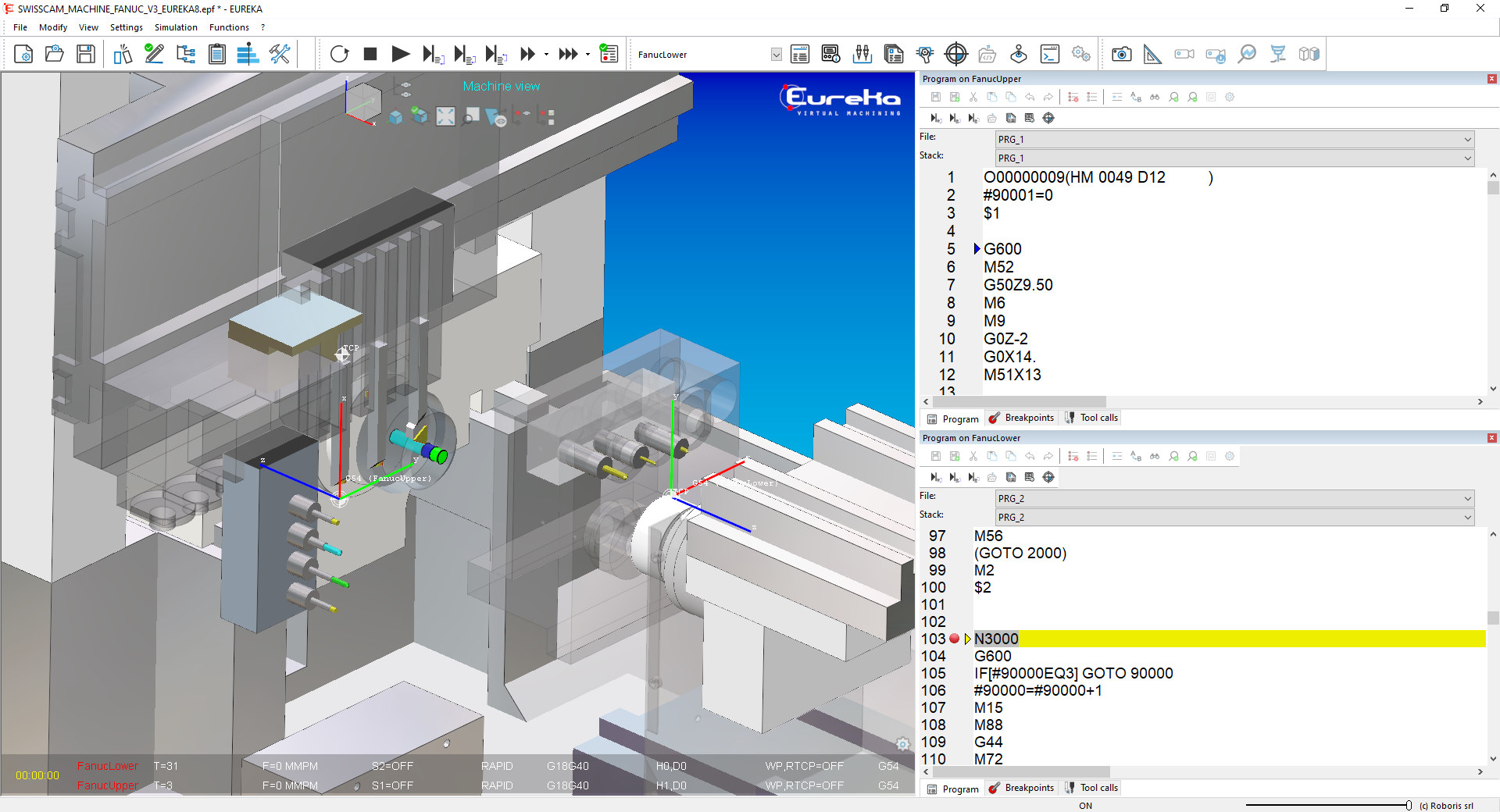Screen dimensions: 1500x812
Task: Select Program tab in FanucLower panel
Action: (952, 789)
